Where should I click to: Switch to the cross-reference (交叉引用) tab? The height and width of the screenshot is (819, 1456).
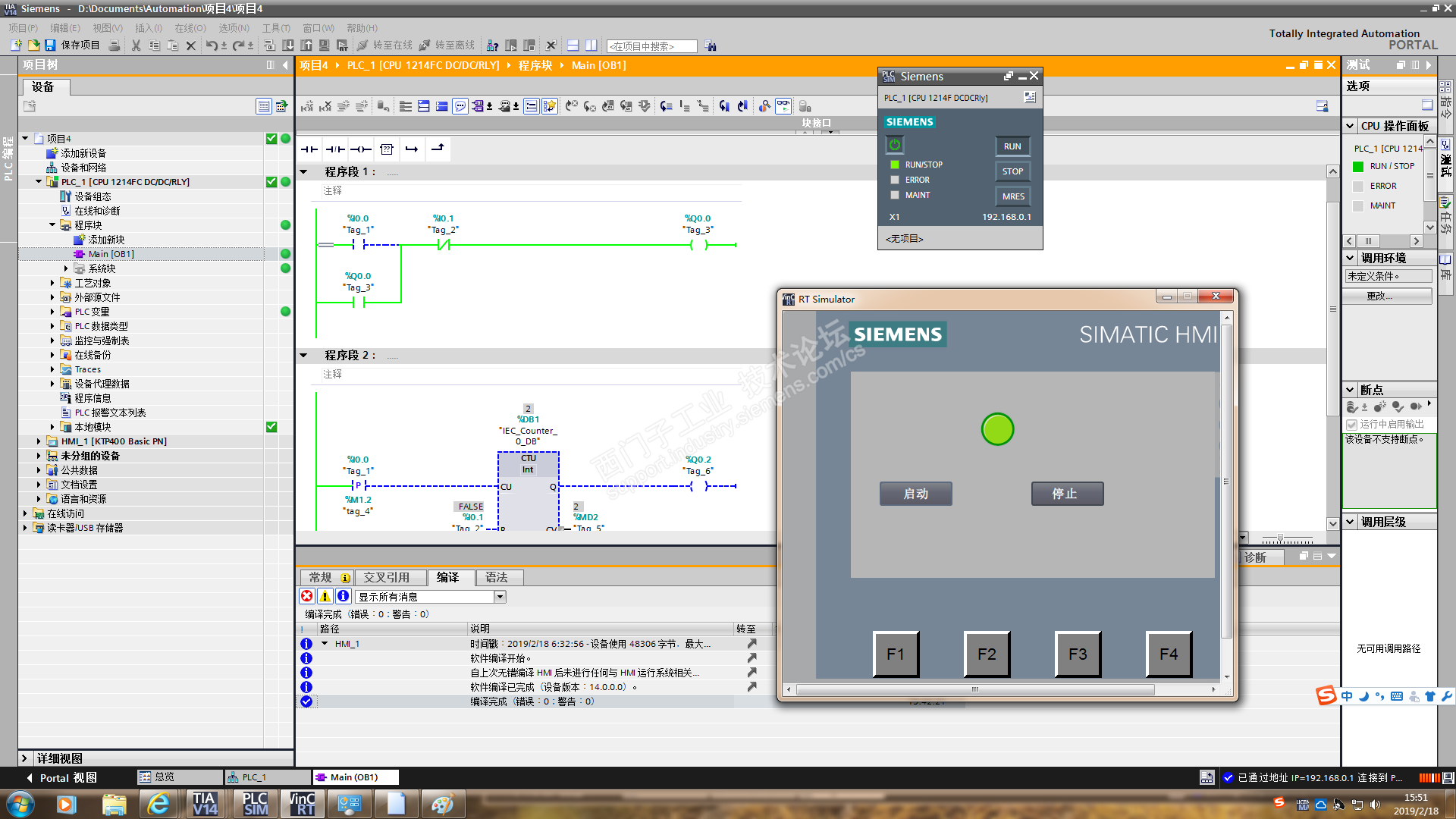pos(386,578)
